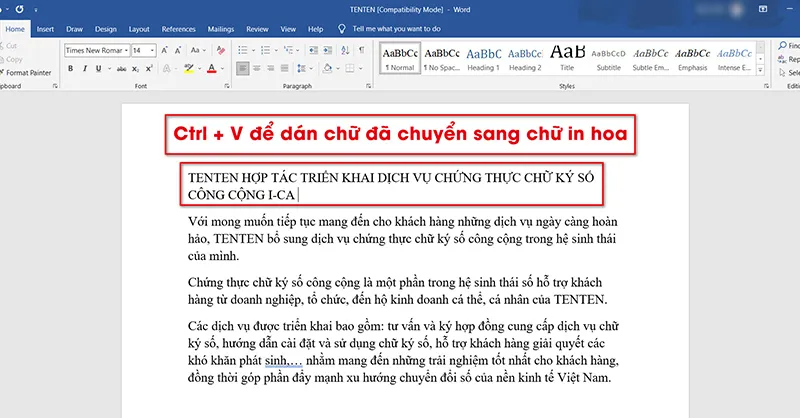Image resolution: width=800 pixels, height=418 pixels.
Task: Open the Change Case Aa dropdown
Action: click(x=198, y=50)
